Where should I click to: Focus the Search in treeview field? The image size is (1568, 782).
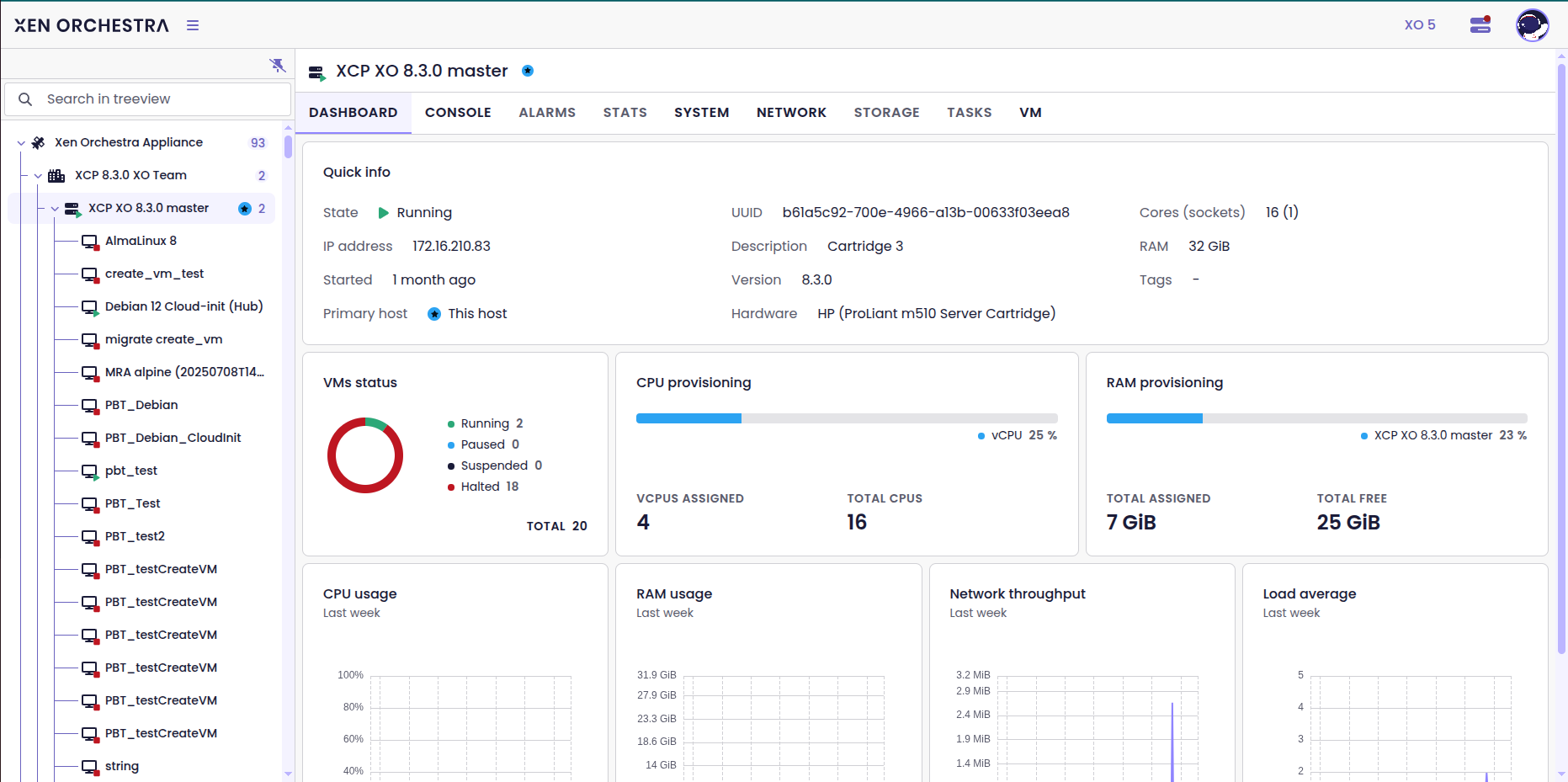(148, 99)
